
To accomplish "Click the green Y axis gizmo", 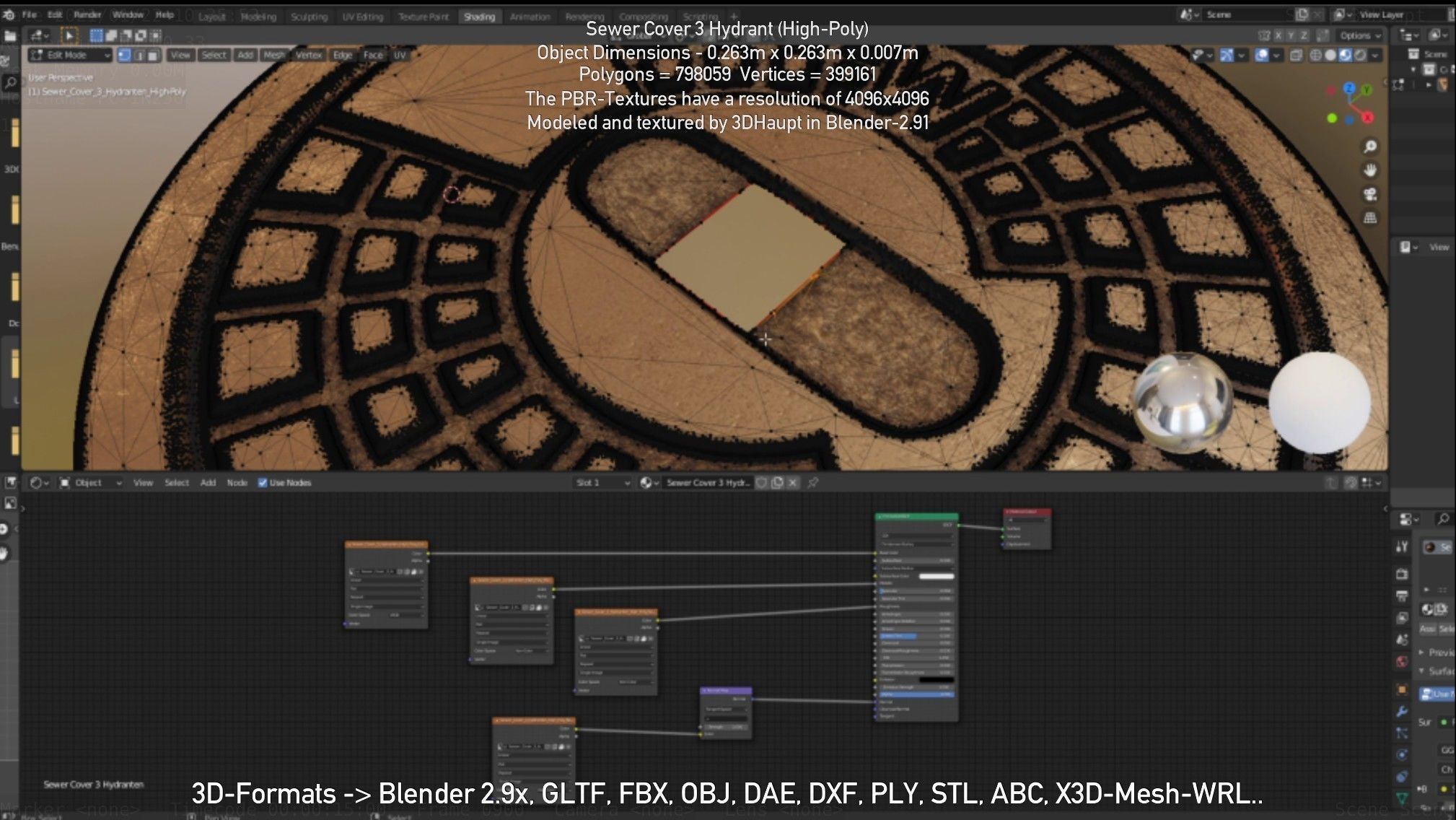I will [x=1366, y=90].
